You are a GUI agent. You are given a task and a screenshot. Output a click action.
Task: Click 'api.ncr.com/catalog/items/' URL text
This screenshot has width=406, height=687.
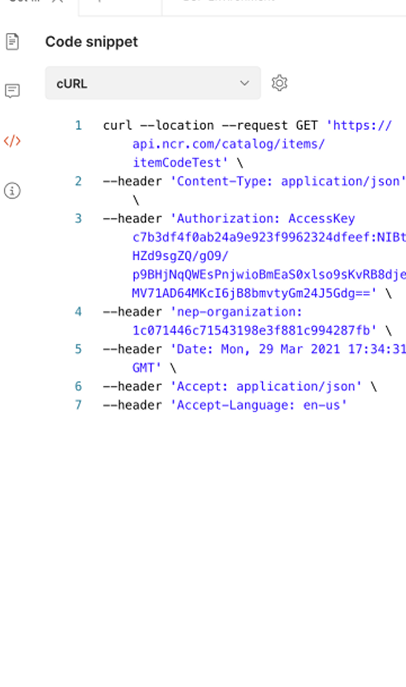tap(229, 144)
